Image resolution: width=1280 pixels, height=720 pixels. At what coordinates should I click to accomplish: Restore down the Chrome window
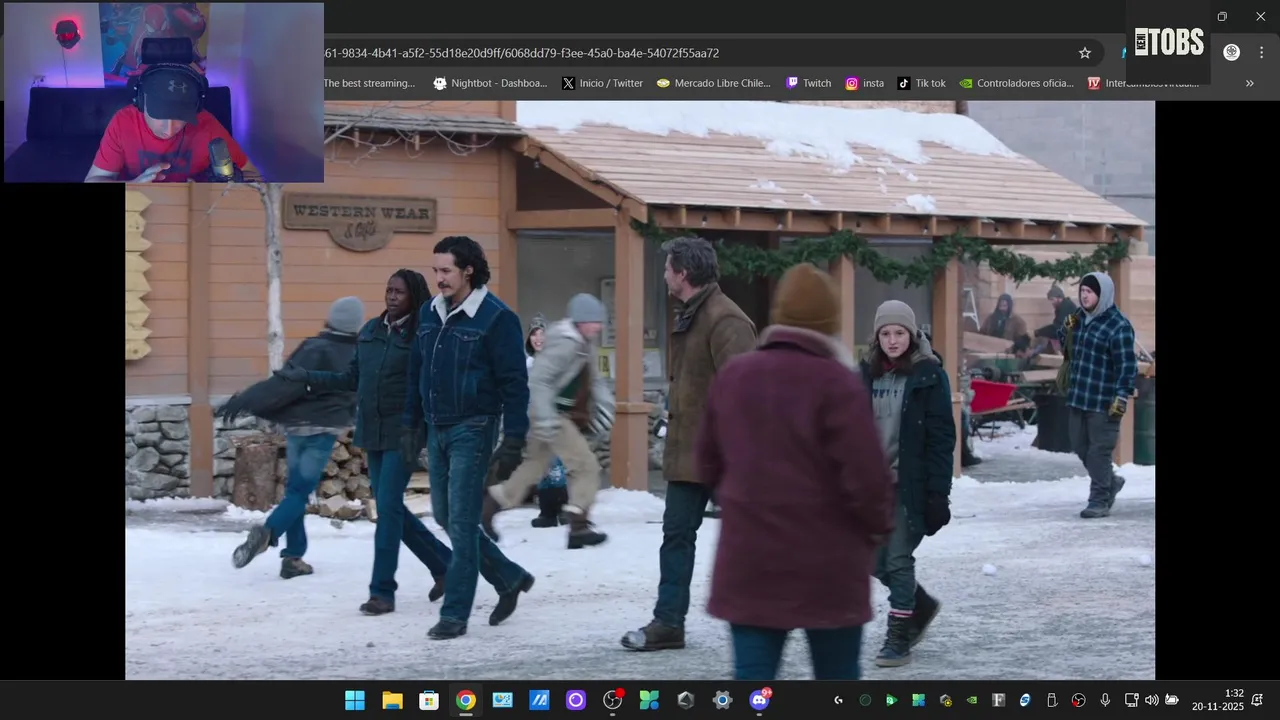coord(1222,16)
